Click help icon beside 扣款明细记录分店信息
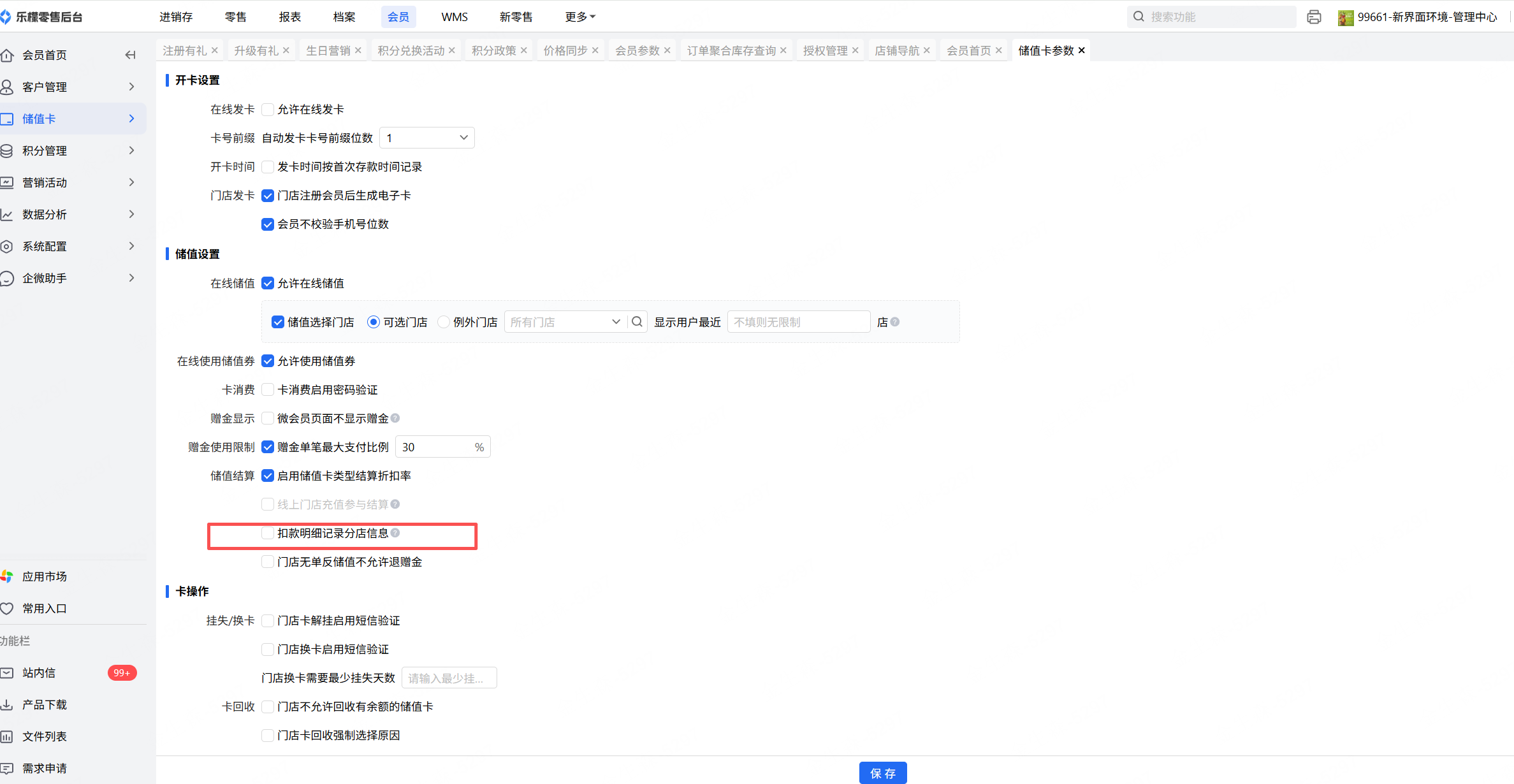Screen dimensions: 1514x784 tap(395, 533)
